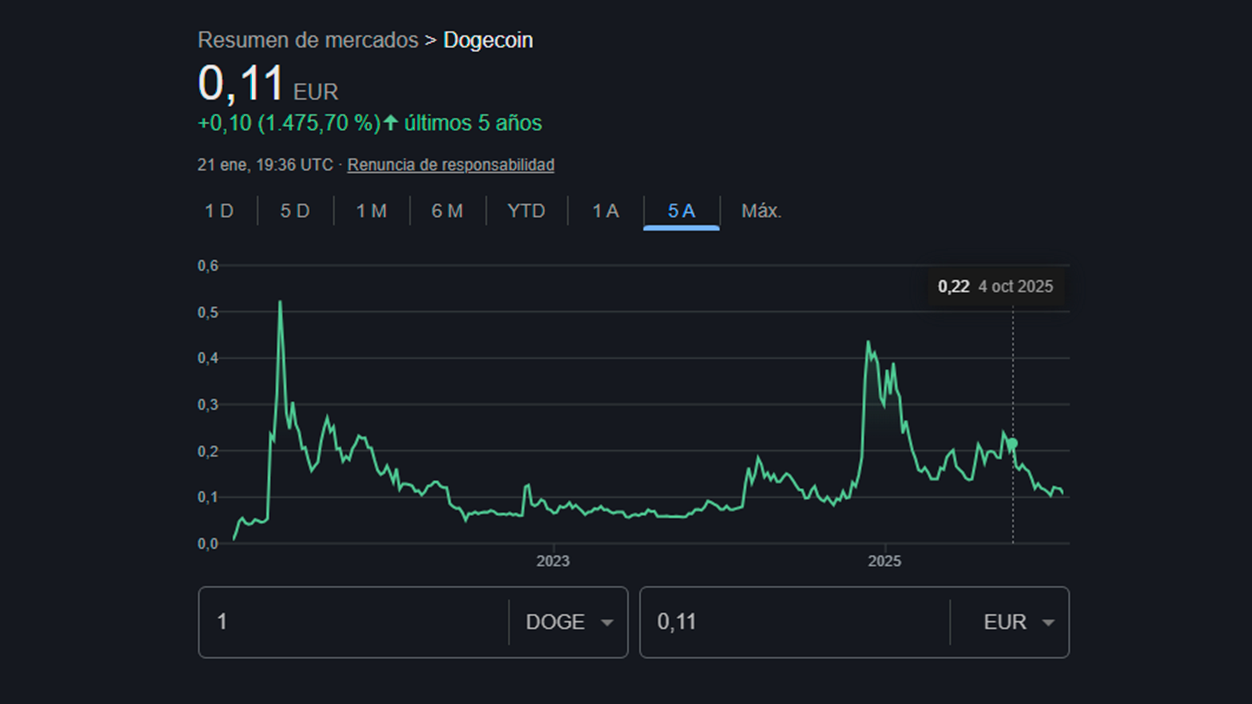Click the green upward arrow gain indicator

tap(391, 122)
